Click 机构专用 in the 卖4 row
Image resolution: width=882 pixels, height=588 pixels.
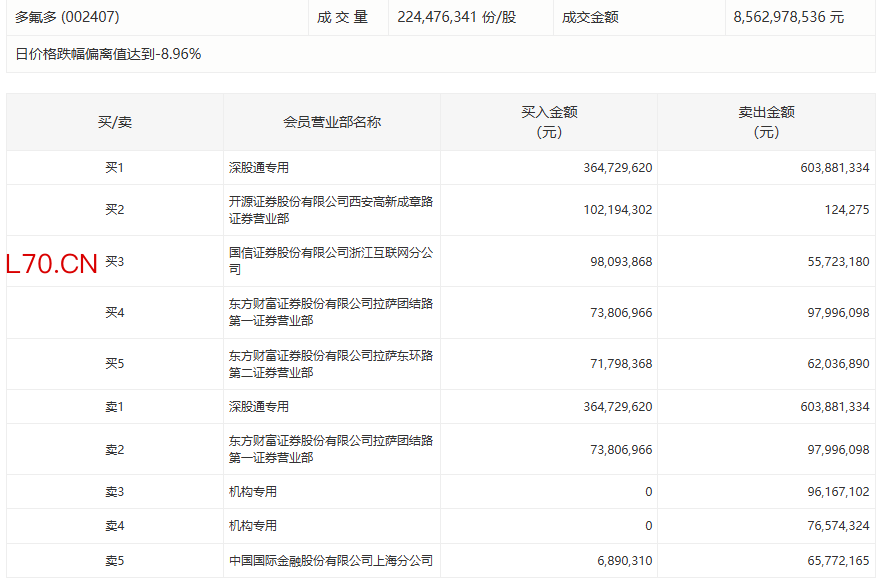(253, 526)
